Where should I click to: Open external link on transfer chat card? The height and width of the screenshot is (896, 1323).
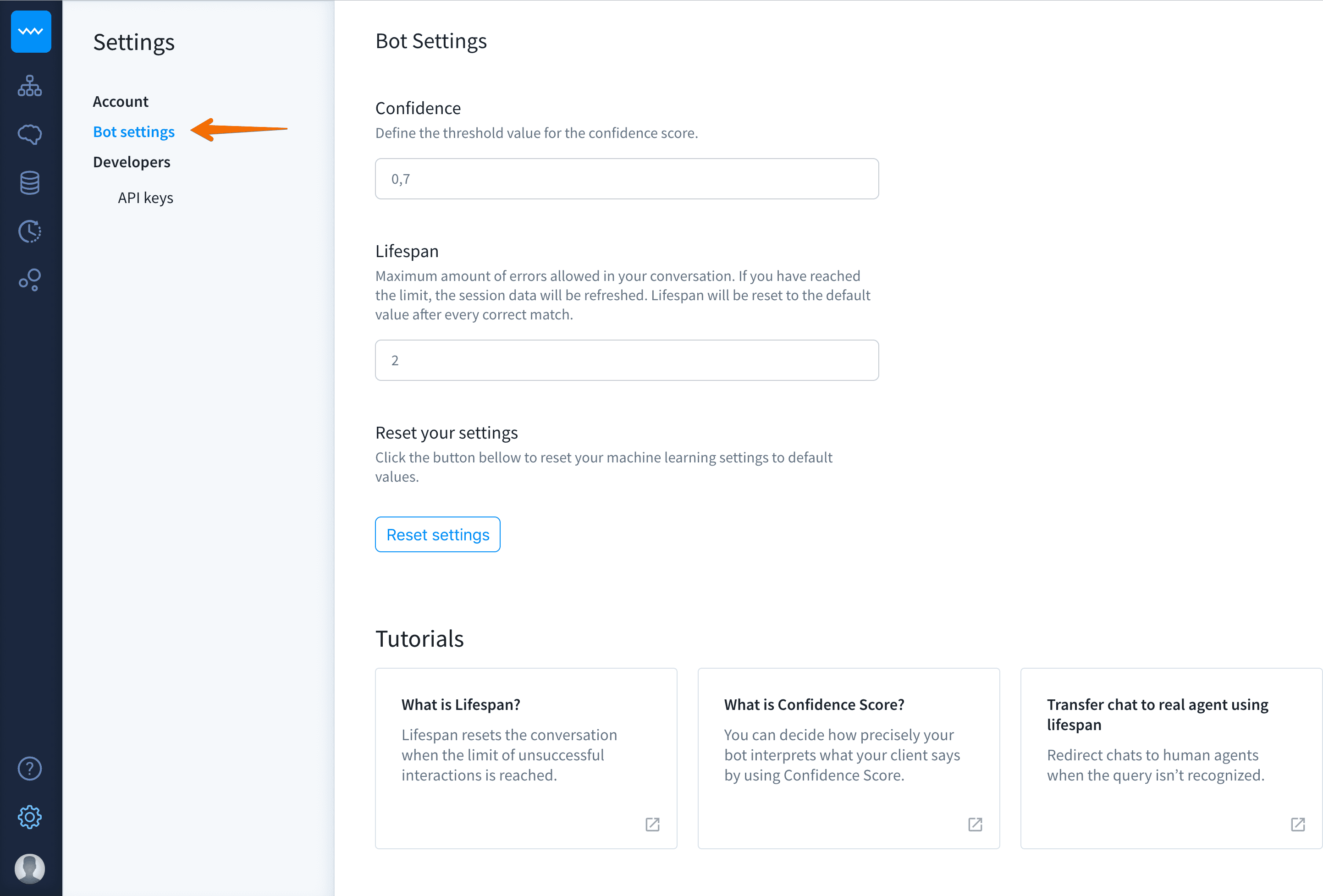(x=1298, y=825)
